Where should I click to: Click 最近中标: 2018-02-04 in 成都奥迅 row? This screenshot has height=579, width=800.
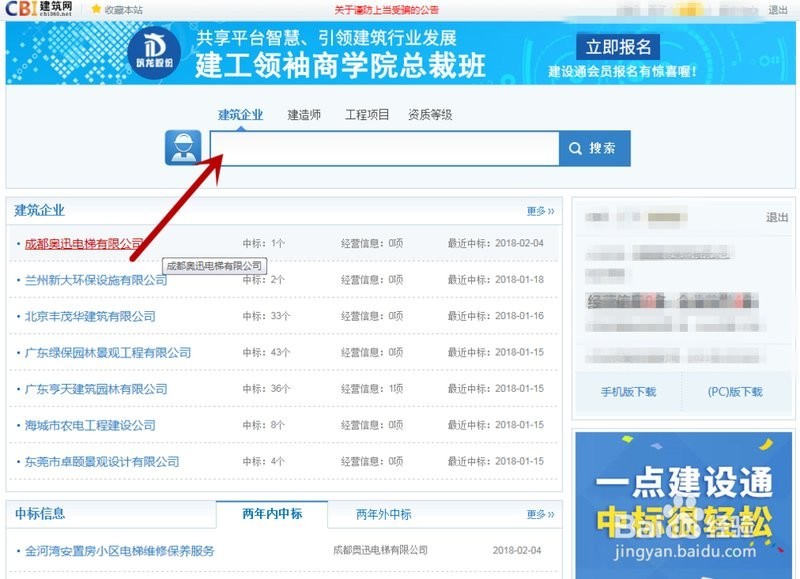click(x=496, y=243)
